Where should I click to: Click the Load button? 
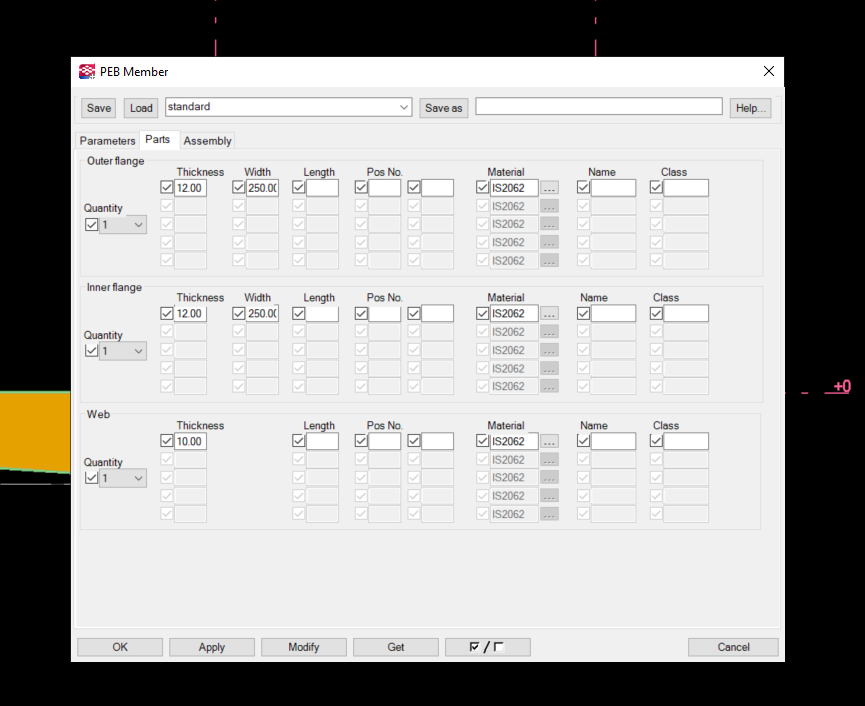point(141,108)
